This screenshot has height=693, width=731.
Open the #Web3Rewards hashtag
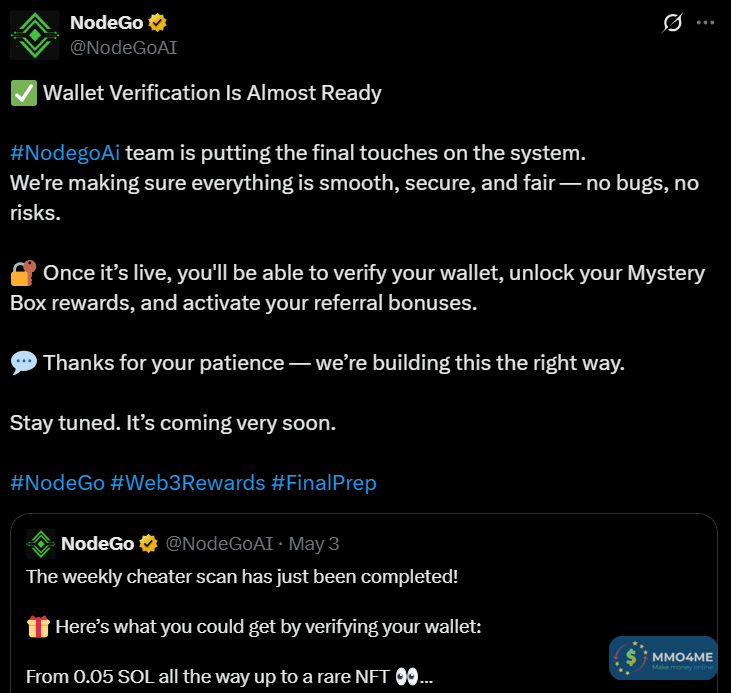(187, 483)
